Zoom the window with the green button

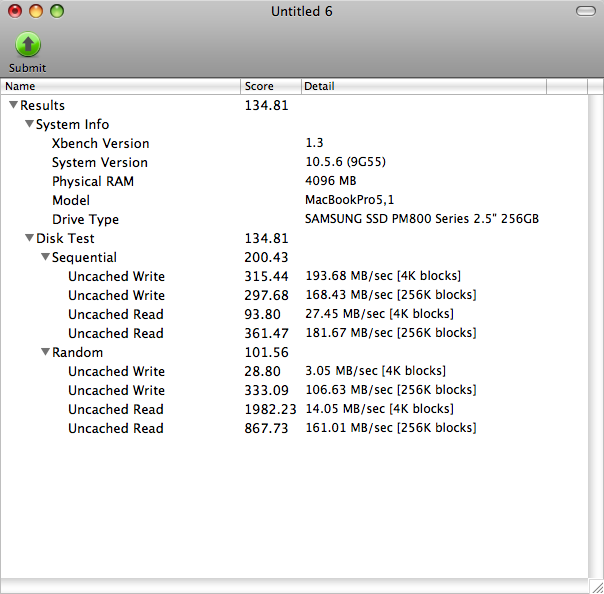[57, 11]
